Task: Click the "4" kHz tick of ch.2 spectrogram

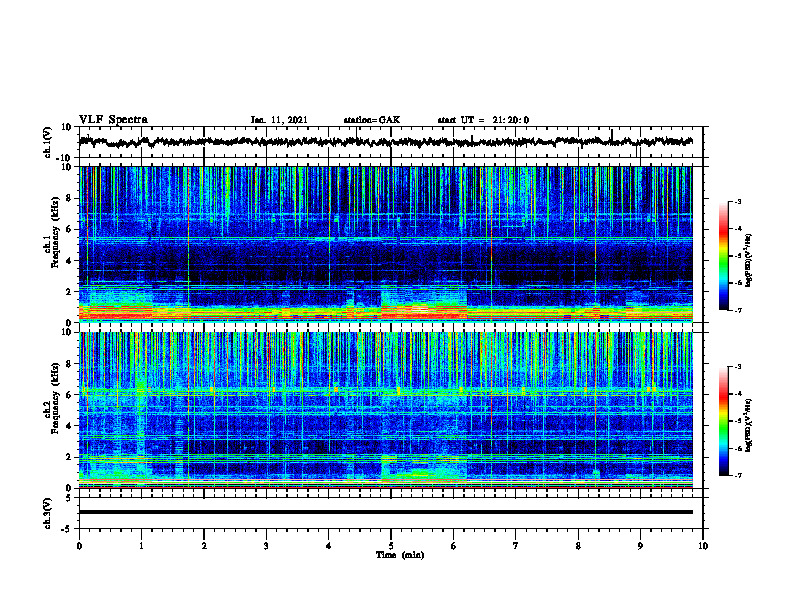Action: (69, 426)
